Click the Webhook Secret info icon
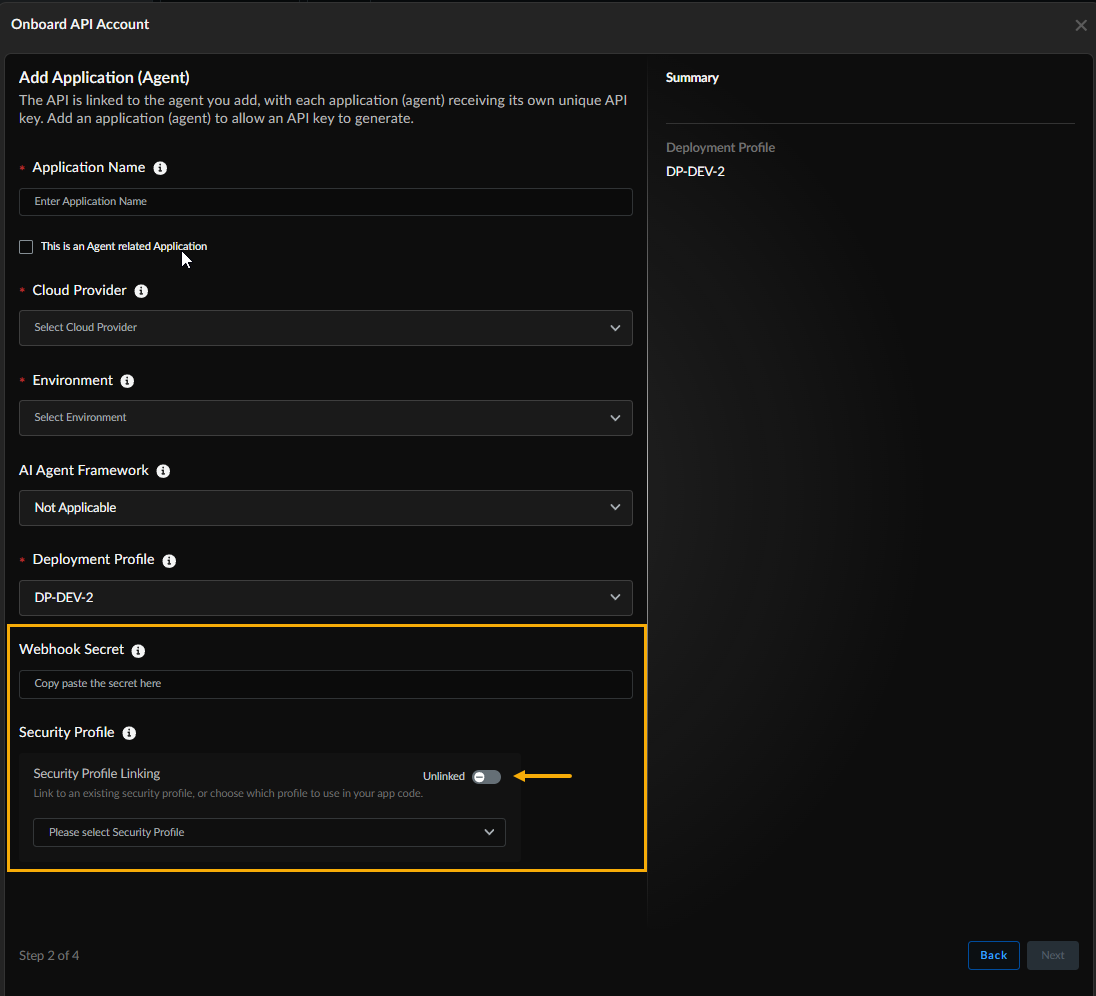Viewport: 1096px width, 996px height. [x=138, y=651]
